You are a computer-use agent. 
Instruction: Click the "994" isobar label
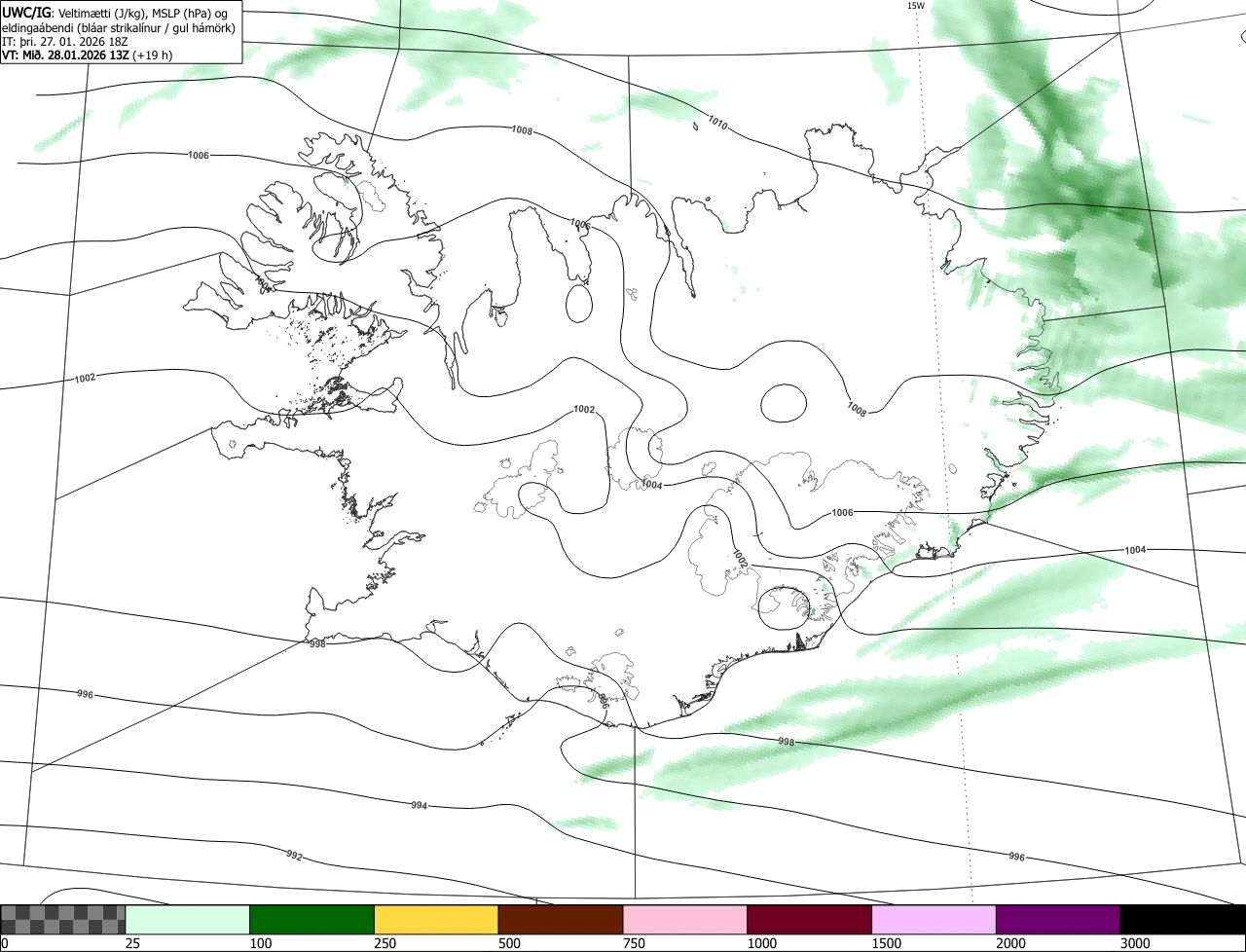pos(420,806)
